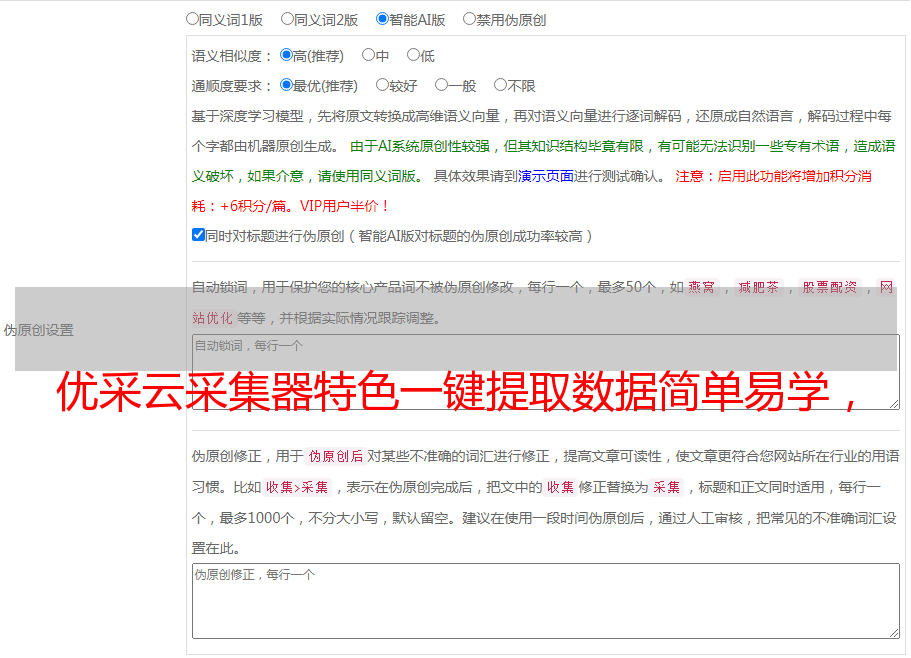Click the 减肥茶 example tag
Screen dimensions: 911x658
pos(758,287)
